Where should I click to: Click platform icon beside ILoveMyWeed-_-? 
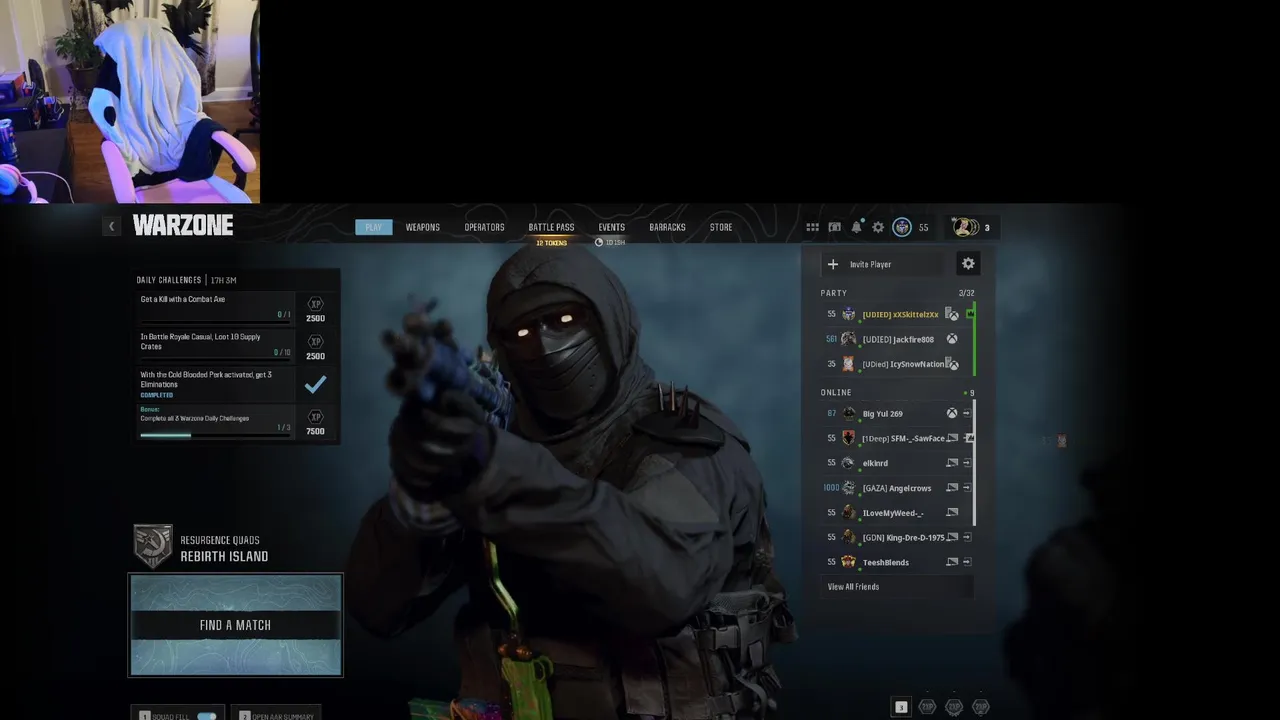point(952,513)
